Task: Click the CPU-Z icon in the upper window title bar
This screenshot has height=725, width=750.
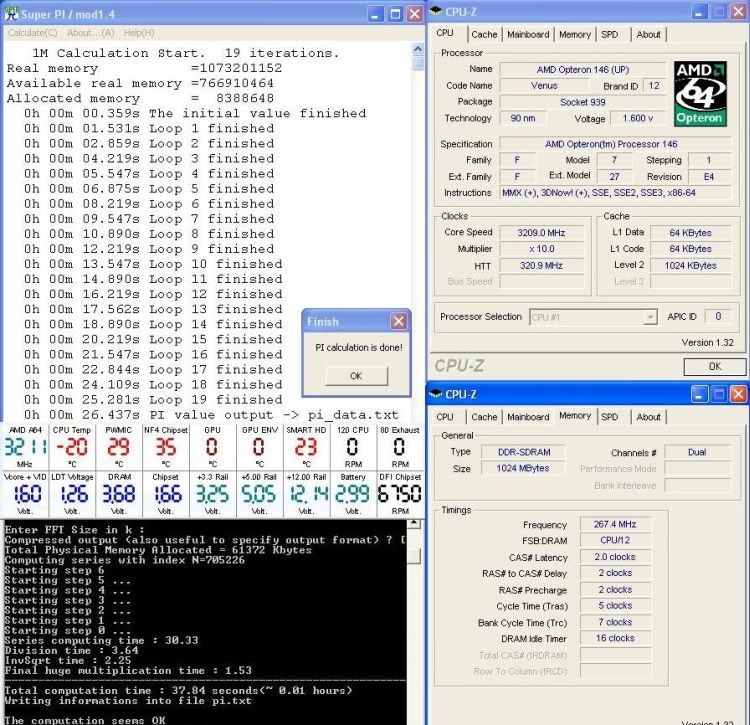Action: tap(437, 12)
